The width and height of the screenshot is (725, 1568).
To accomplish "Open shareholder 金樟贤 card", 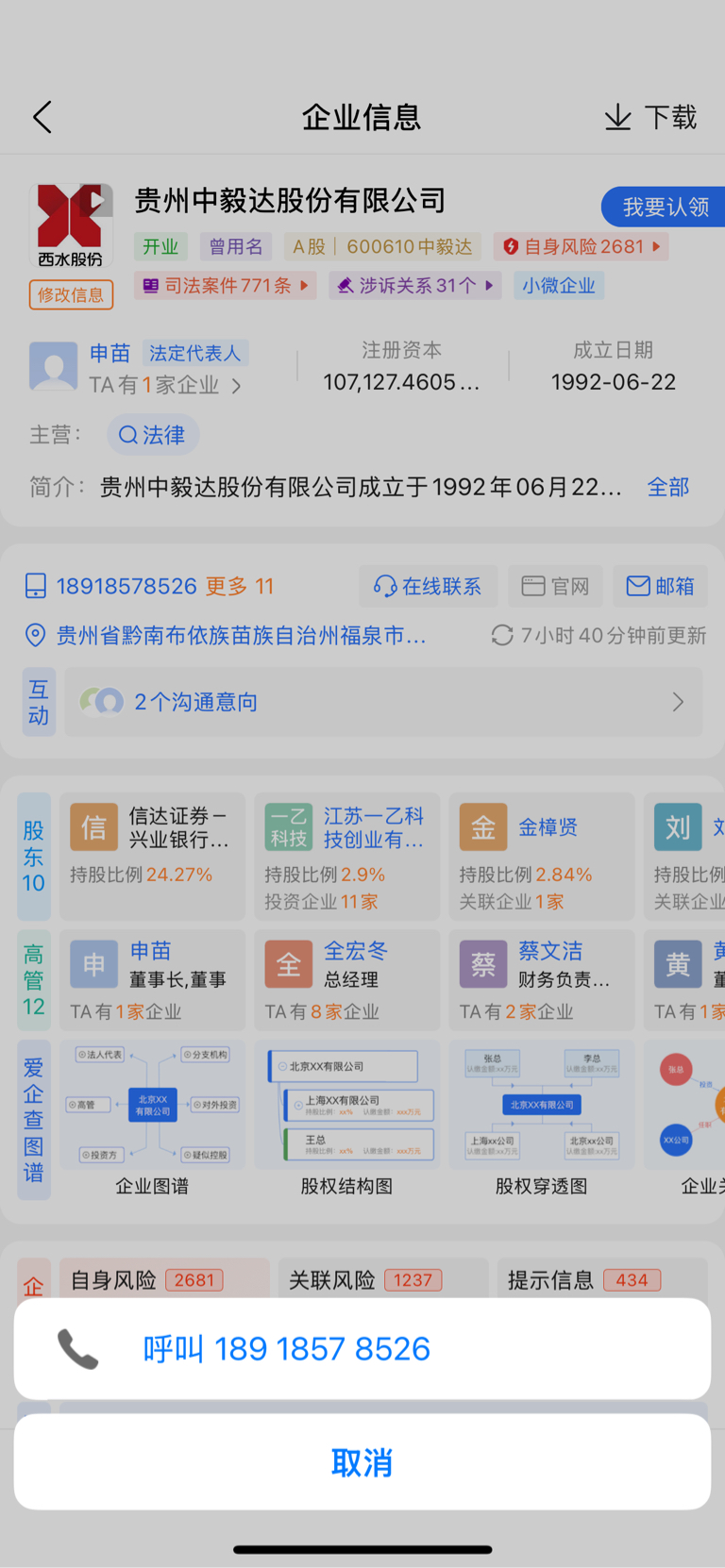I will pyautogui.click(x=542, y=856).
